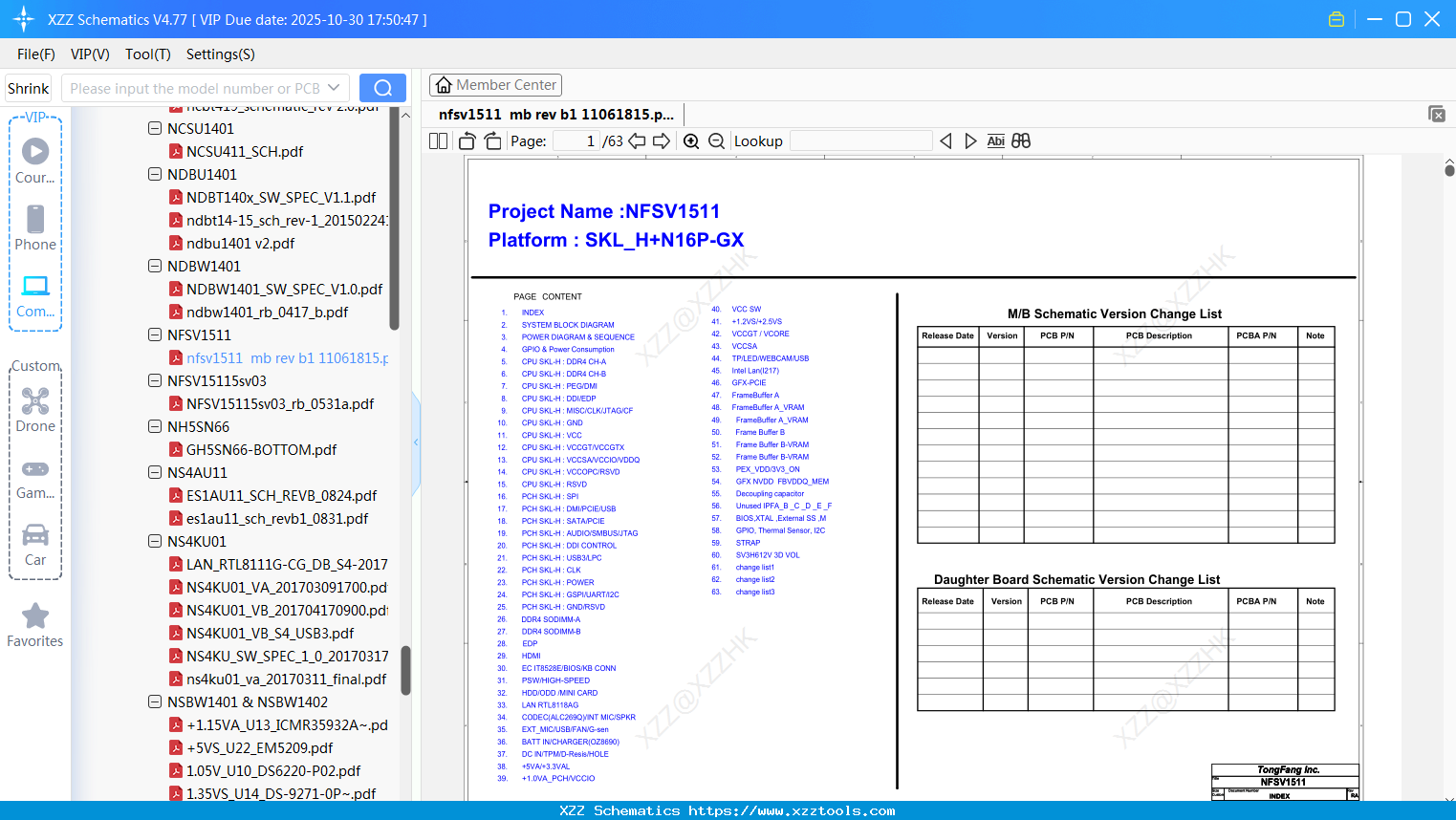1456x820 pixels.
Task: Click the Page number field
Action: coord(576,140)
